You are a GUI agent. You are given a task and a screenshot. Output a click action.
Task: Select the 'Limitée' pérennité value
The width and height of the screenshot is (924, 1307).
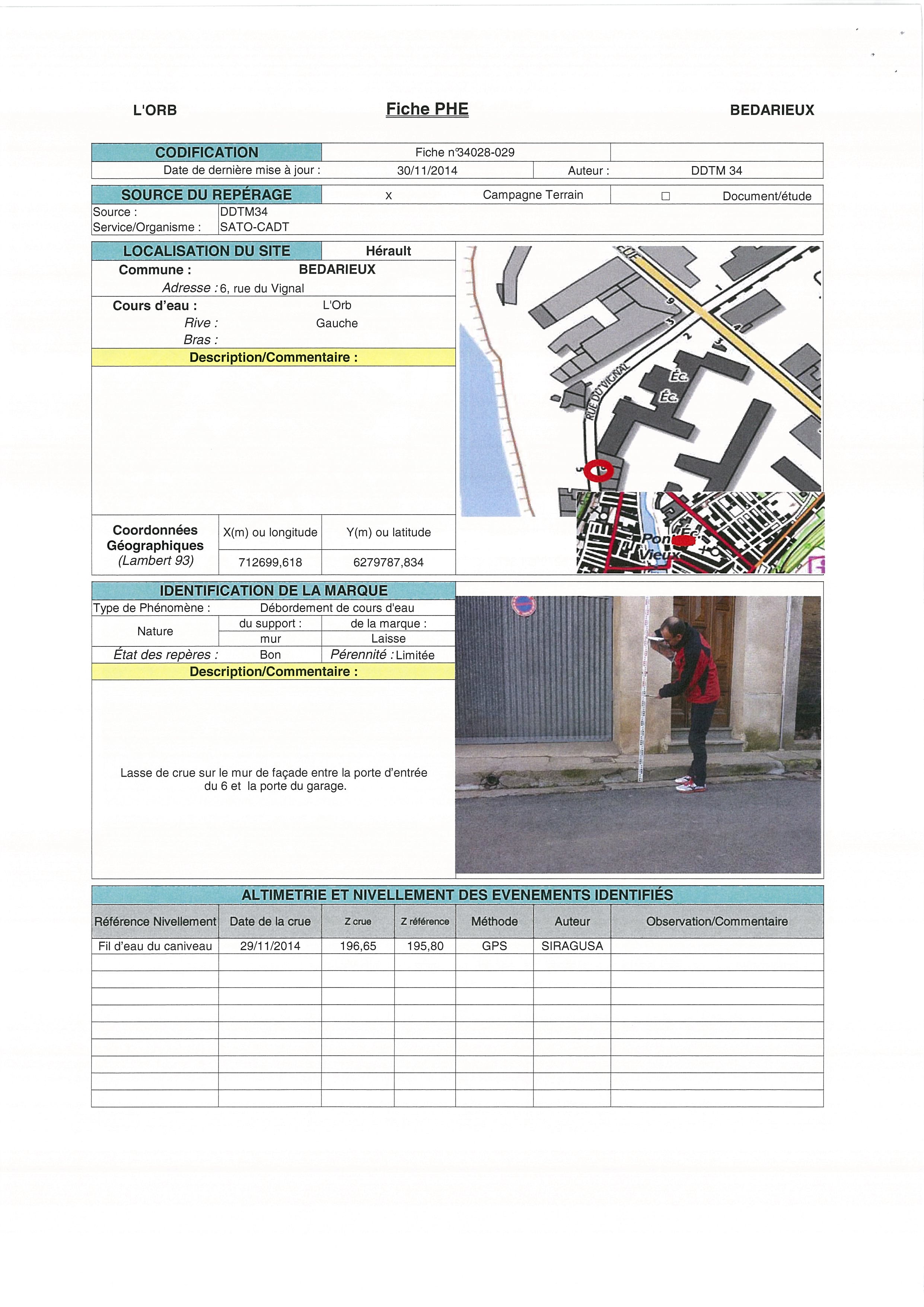415,655
